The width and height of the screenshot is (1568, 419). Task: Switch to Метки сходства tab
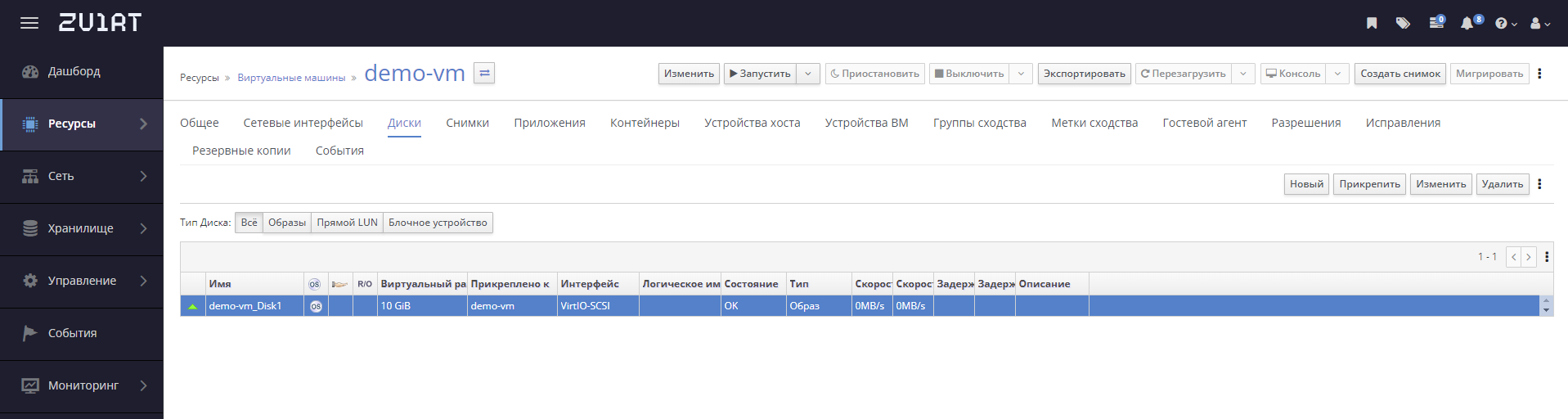coord(1094,123)
